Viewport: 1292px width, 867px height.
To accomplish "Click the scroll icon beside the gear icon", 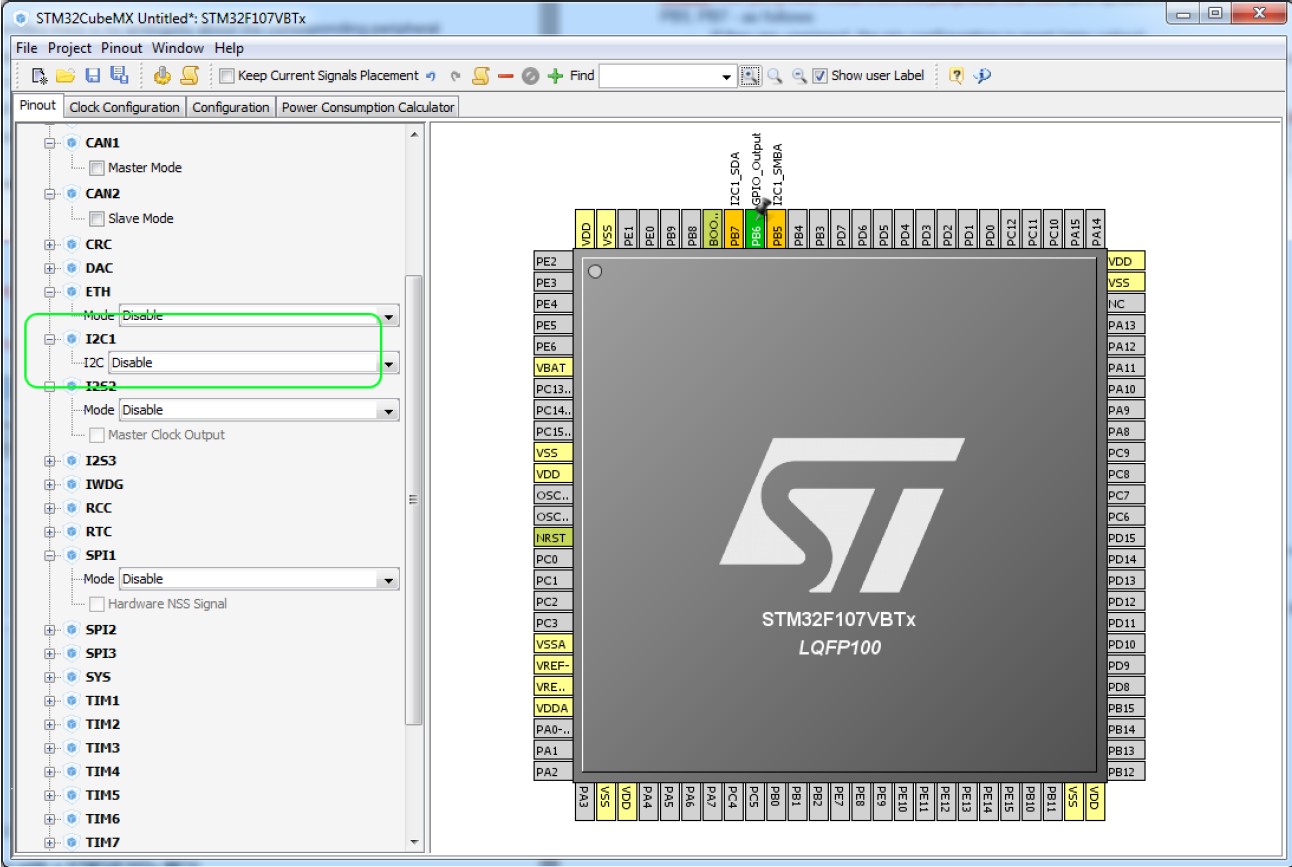I will coord(188,76).
